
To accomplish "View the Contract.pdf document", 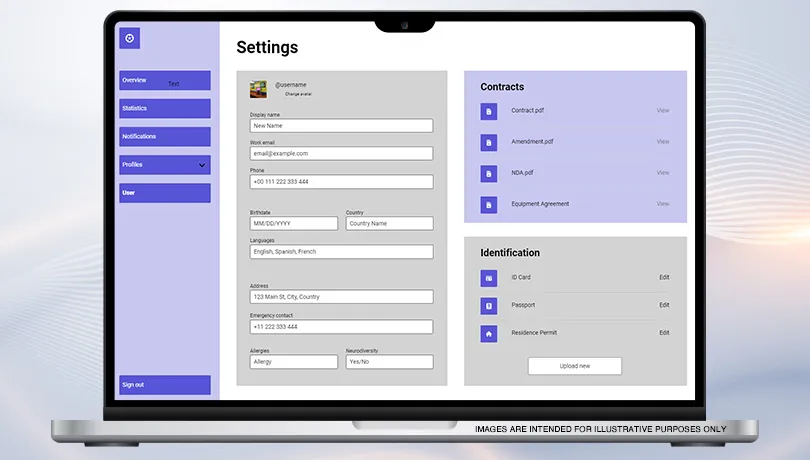I will click(662, 111).
